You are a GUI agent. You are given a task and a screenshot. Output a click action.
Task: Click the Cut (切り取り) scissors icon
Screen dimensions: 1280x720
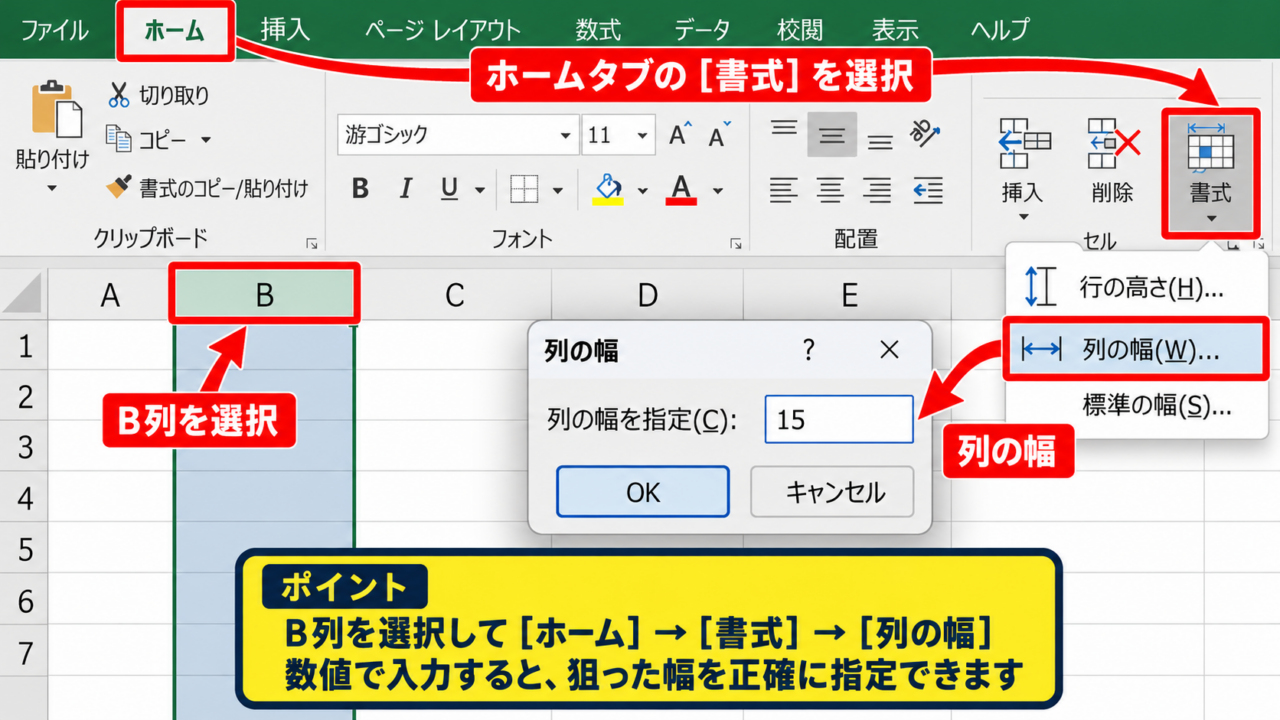[x=120, y=96]
